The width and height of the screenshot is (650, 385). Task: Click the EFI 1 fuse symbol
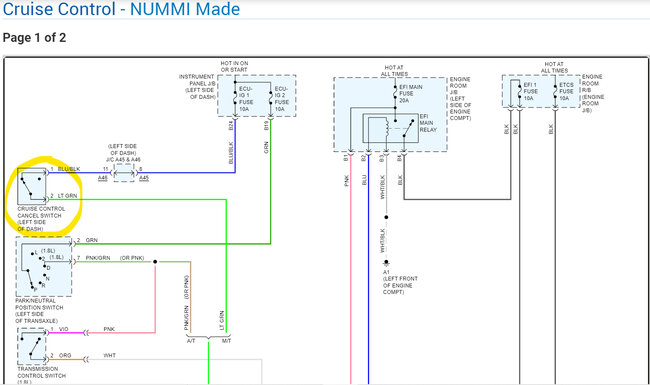click(519, 92)
